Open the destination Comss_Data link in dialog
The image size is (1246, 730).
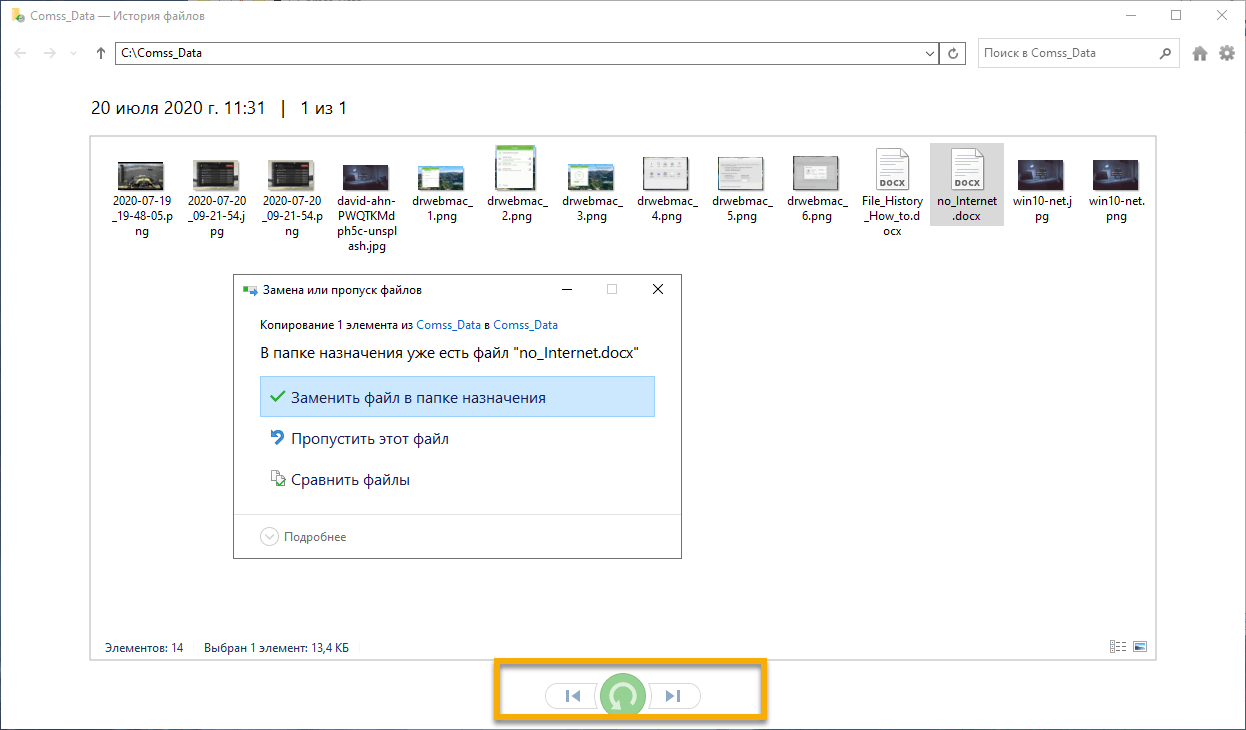click(526, 325)
